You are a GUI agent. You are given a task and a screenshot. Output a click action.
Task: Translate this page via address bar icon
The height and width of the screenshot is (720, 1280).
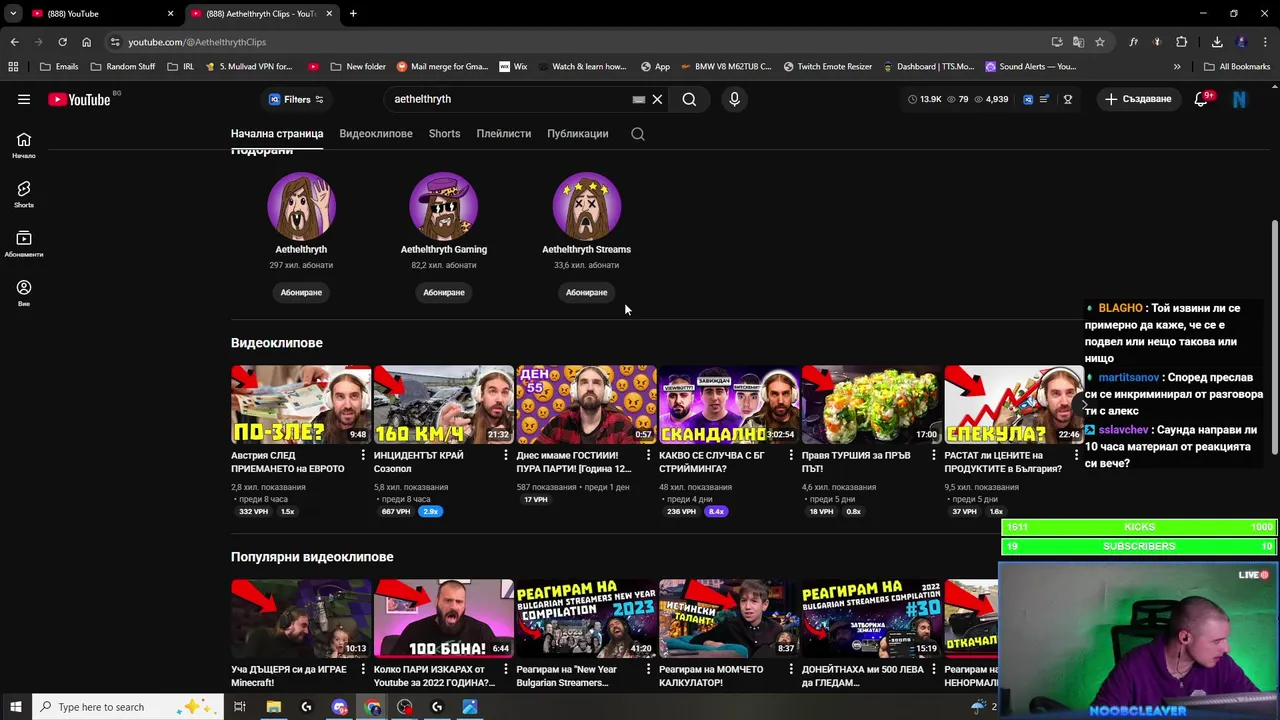tap(1078, 42)
